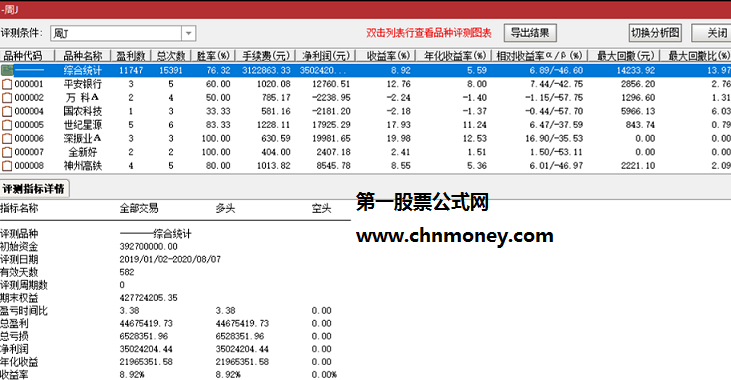The width and height of the screenshot is (731, 380).
Task: Sort by 最大回撤比(%) column header
Action: pos(696,56)
